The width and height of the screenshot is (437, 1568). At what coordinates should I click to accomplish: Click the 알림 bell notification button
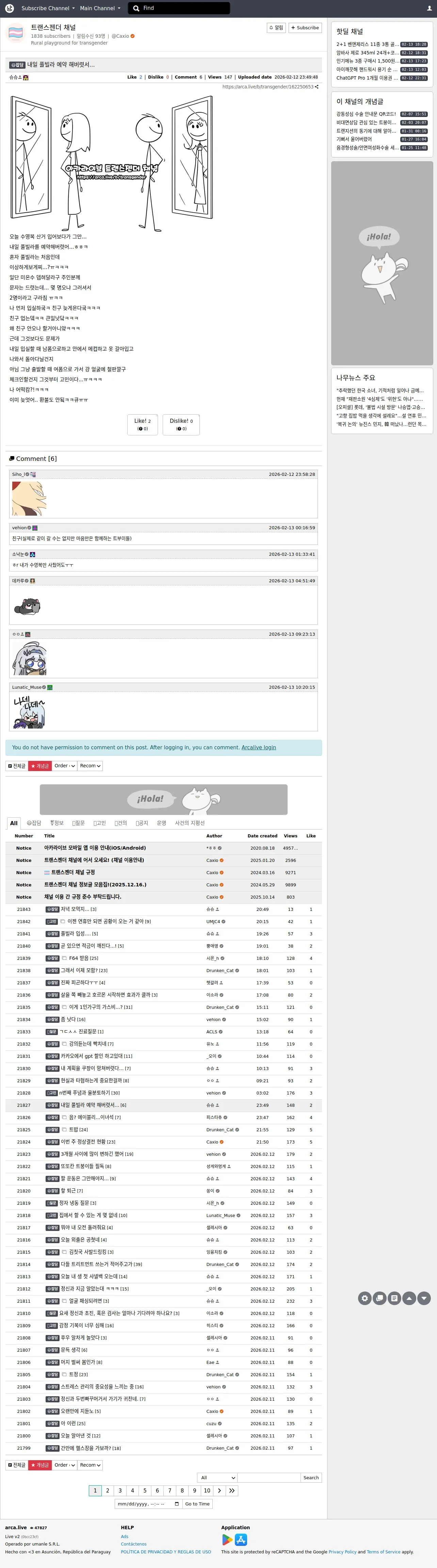point(276,28)
